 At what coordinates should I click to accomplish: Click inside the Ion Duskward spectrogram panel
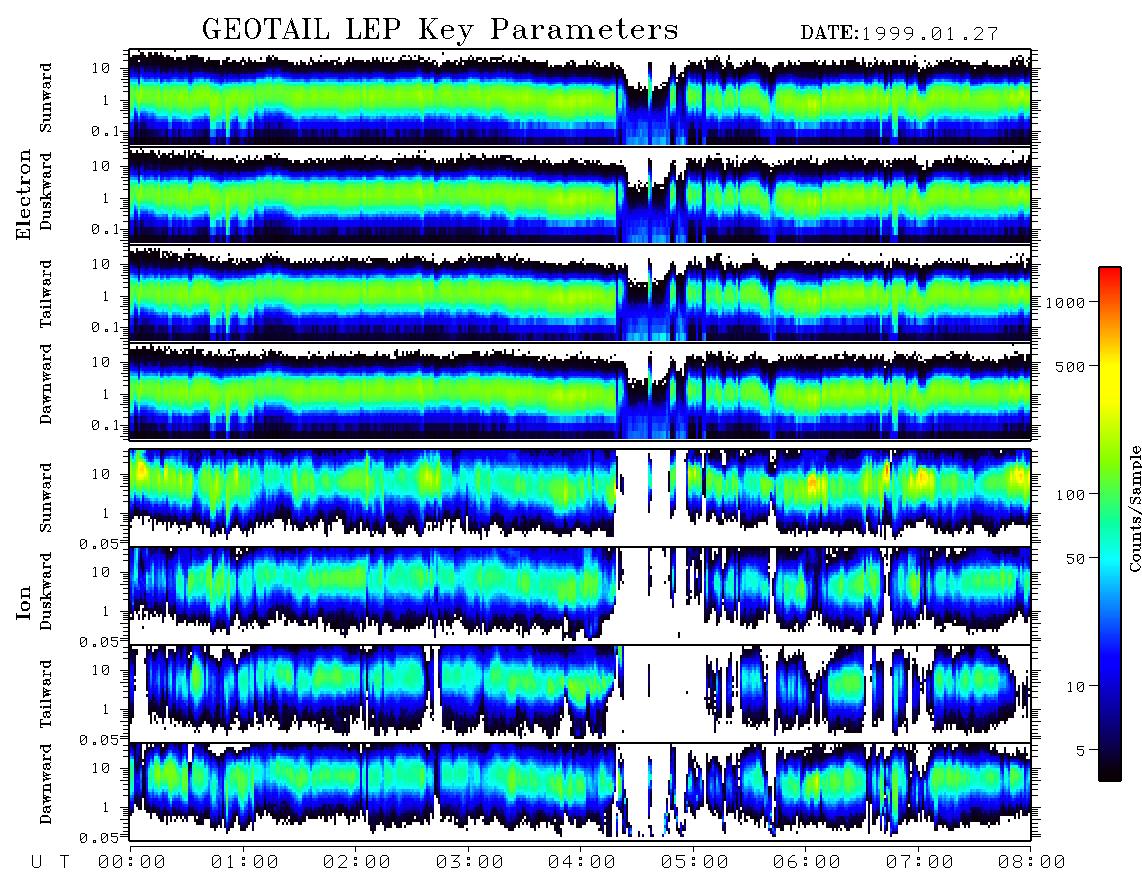580,595
